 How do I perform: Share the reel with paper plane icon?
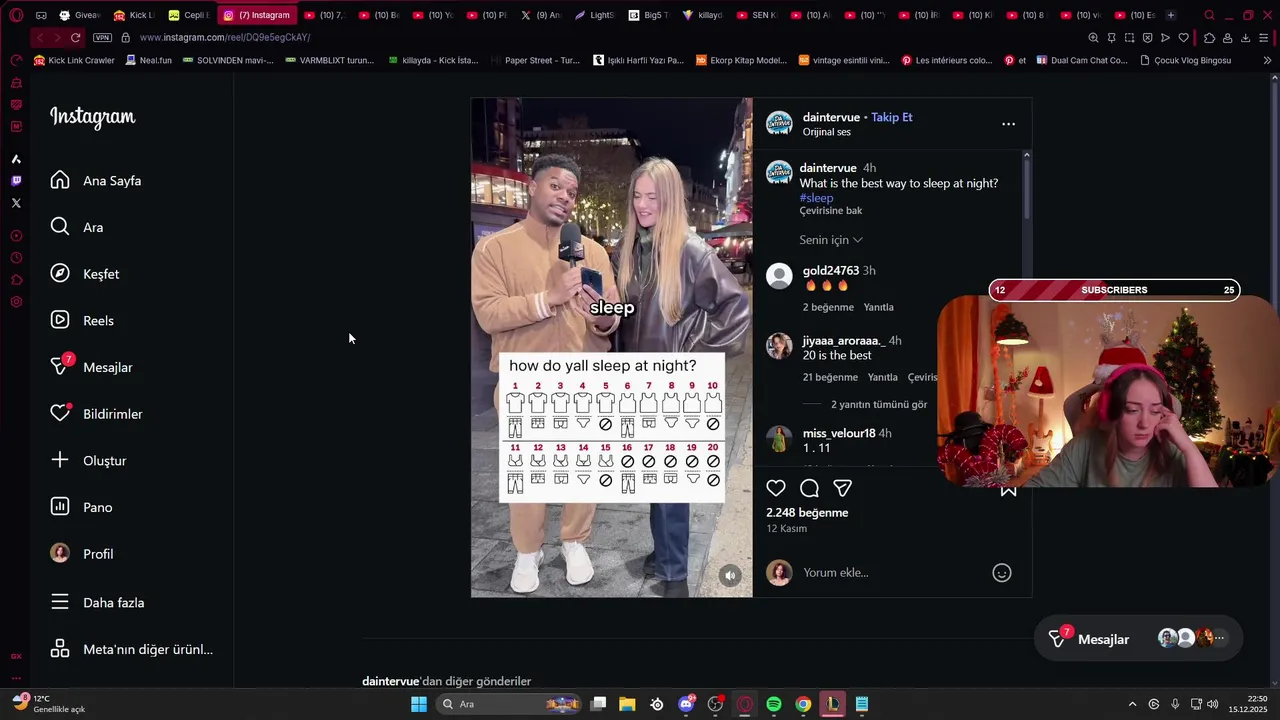pos(843,488)
